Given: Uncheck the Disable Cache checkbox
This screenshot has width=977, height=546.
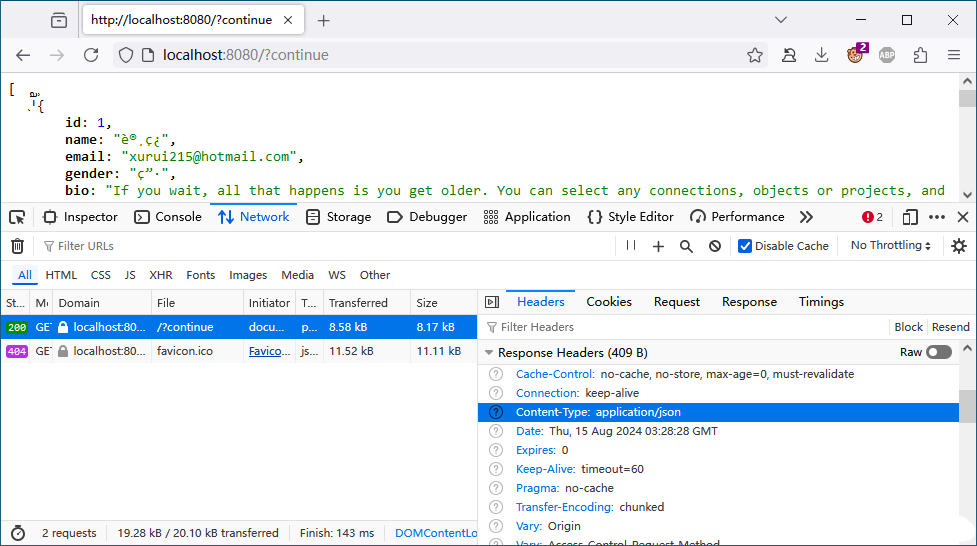Looking at the screenshot, I should pos(745,246).
